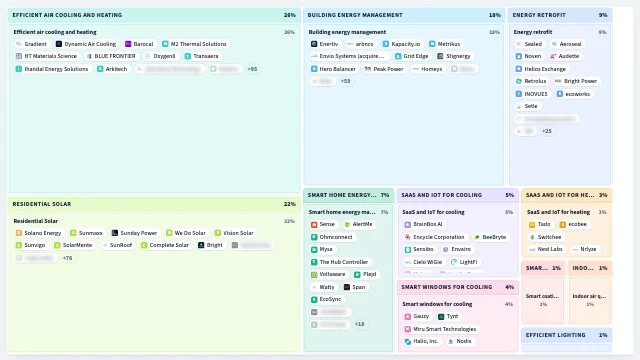
Task: Open the Tado company chip
Action: point(540,224)
